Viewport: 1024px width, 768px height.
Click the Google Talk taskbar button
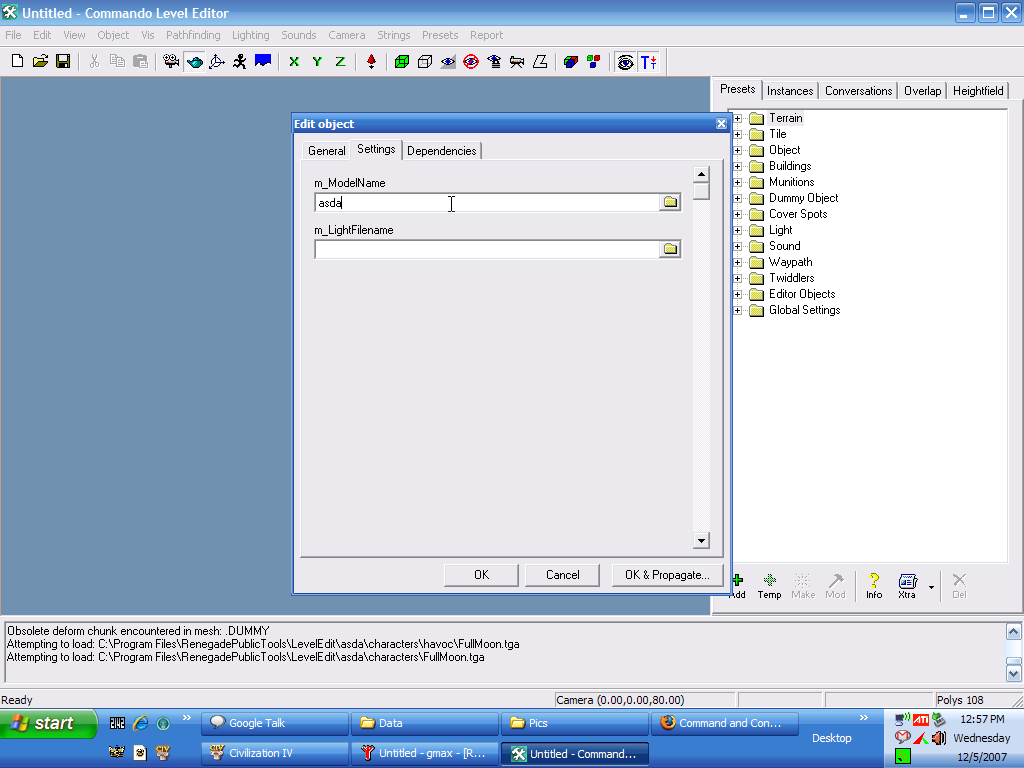(275, 723)
